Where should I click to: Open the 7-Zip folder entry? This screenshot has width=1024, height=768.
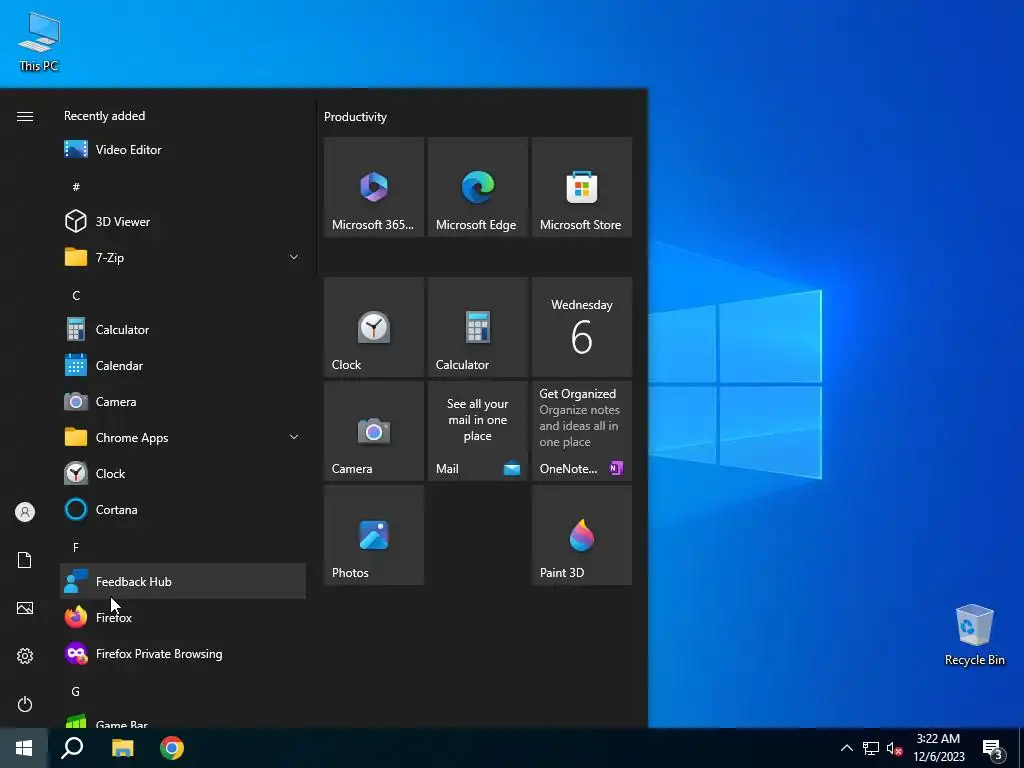183,257
